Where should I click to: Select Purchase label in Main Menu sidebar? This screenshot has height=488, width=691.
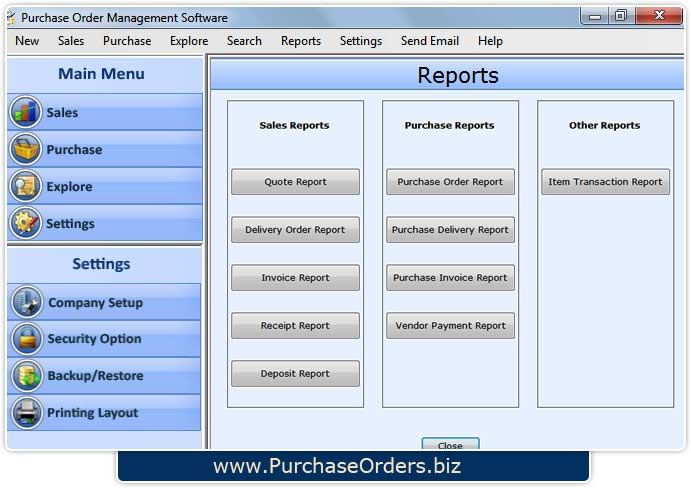point(74,149)
